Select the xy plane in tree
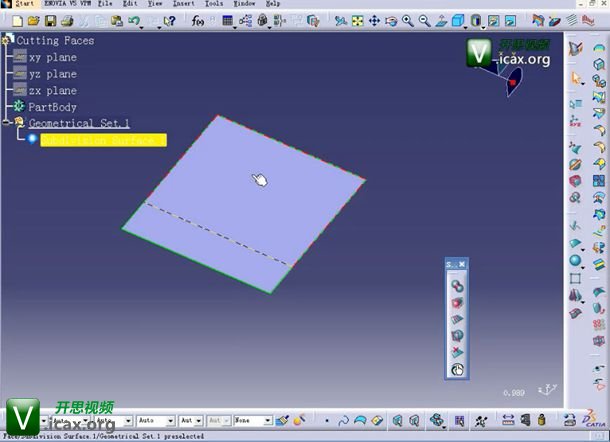 (52, 58)
